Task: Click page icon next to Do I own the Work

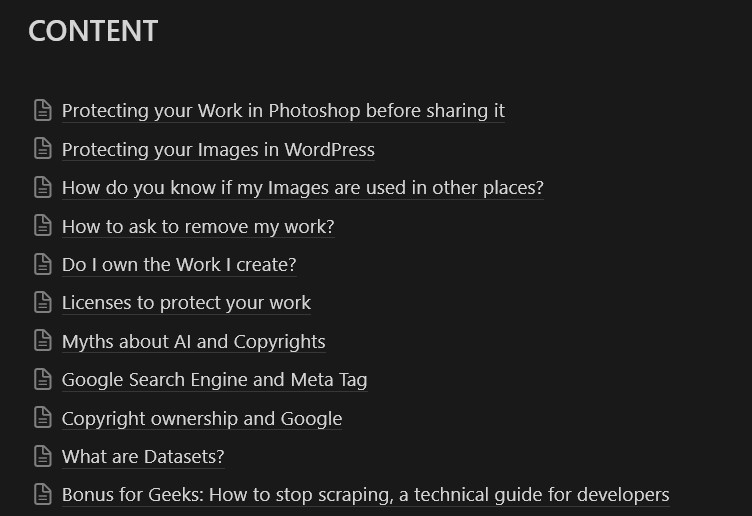Action: [42, 264]
